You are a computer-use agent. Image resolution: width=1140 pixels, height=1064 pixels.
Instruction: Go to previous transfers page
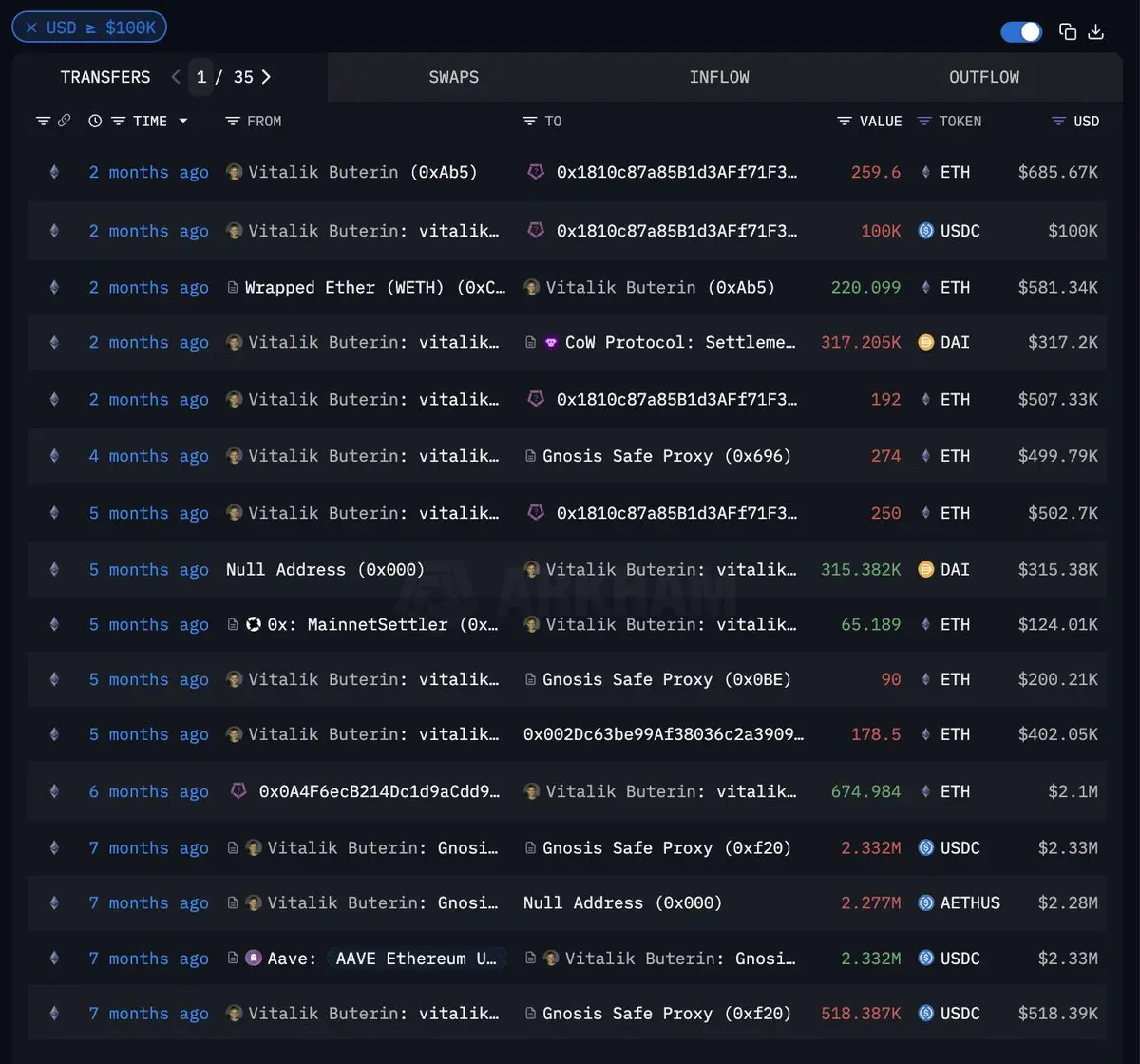(176, 77)
